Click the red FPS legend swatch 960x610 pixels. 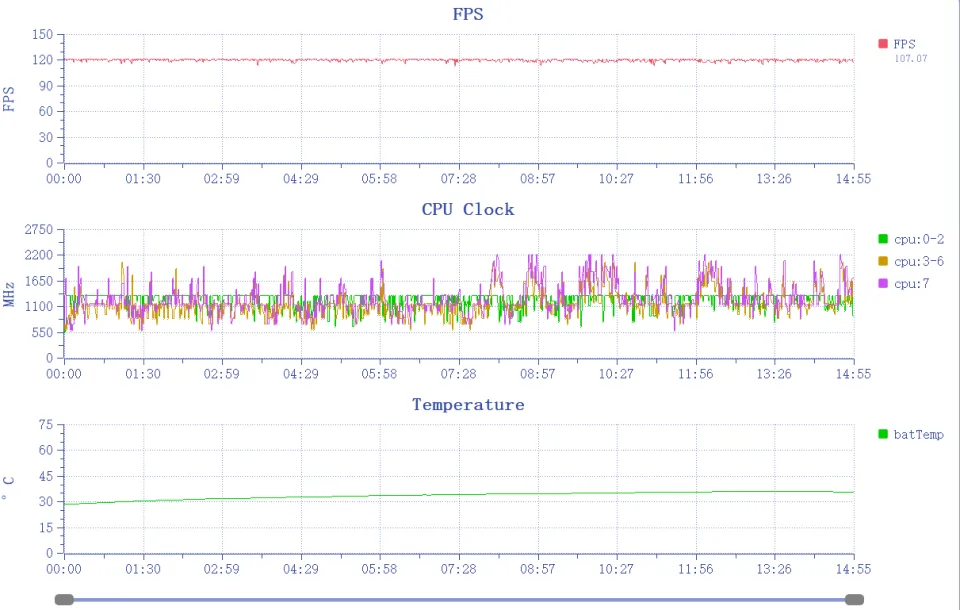(x=883, y=43)
